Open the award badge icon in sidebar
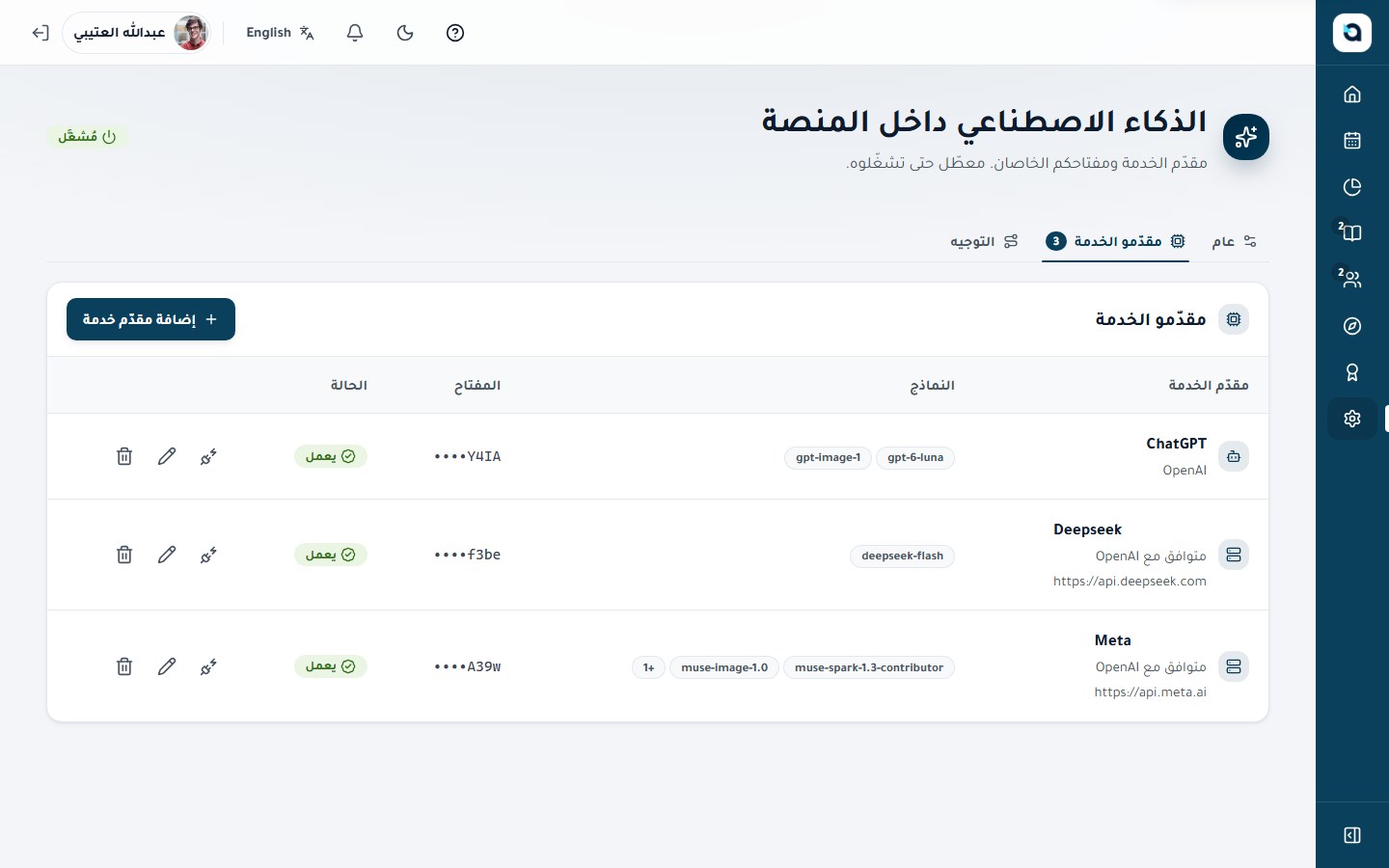Viewport: 1389px width, 868px height. [x=1352, y=372]
